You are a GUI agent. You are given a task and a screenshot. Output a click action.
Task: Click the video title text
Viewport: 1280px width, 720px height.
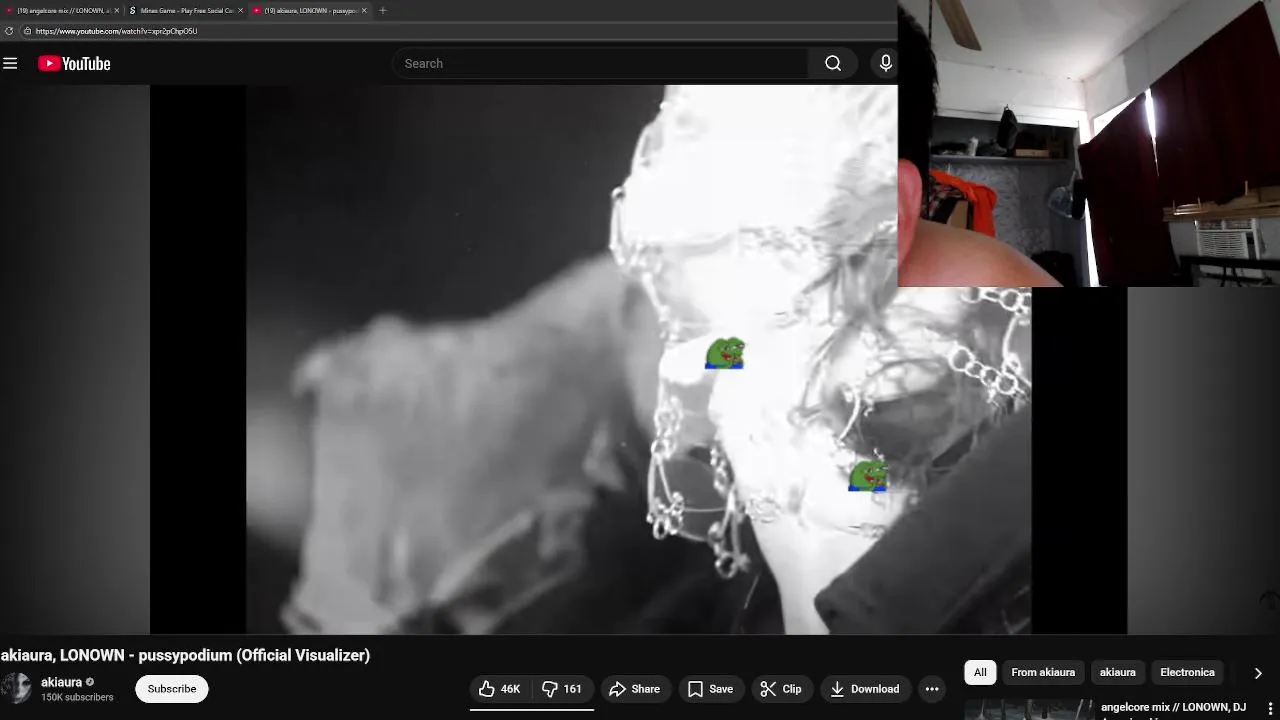[x=185, y=655]
